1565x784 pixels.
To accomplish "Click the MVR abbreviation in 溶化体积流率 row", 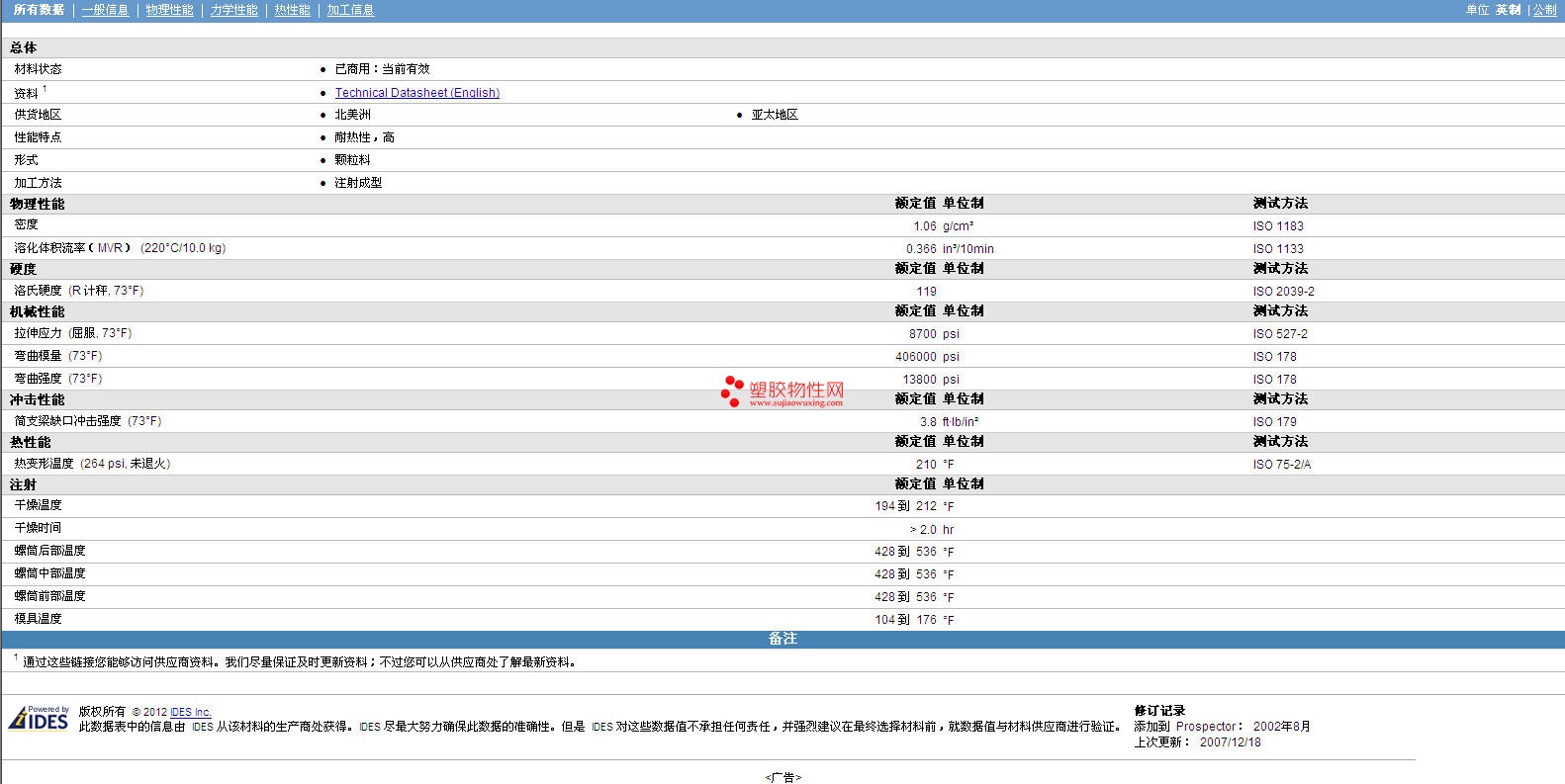I will pyautogui.click(x=110, y=248).
